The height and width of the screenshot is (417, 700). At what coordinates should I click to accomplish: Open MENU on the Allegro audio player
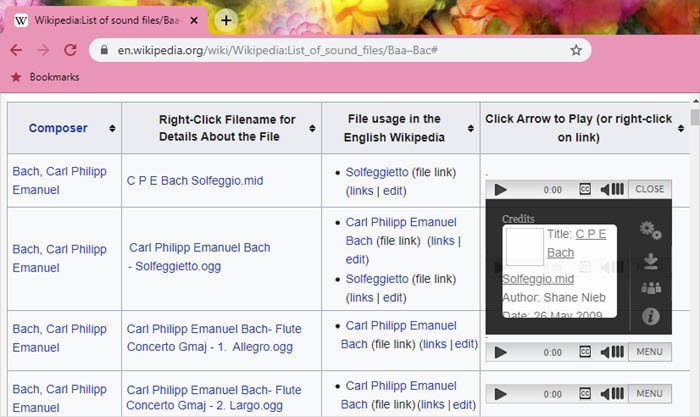(x=649, y=352)
